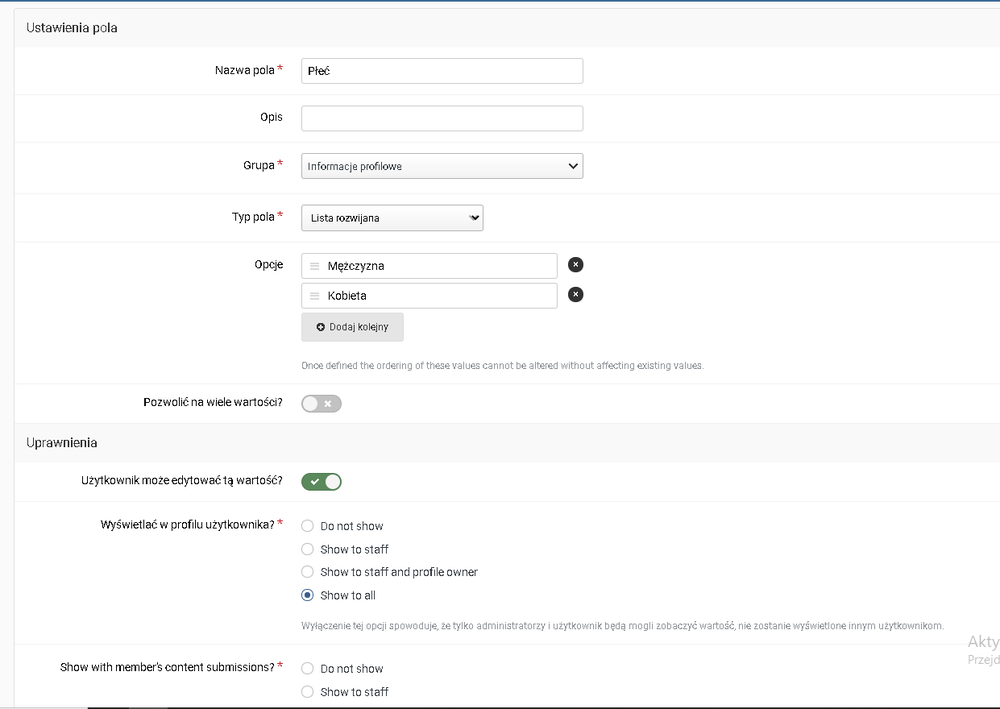1000x709 pixels.
Task: Click the Dodaj kolejny button
Action: [352, 327]
